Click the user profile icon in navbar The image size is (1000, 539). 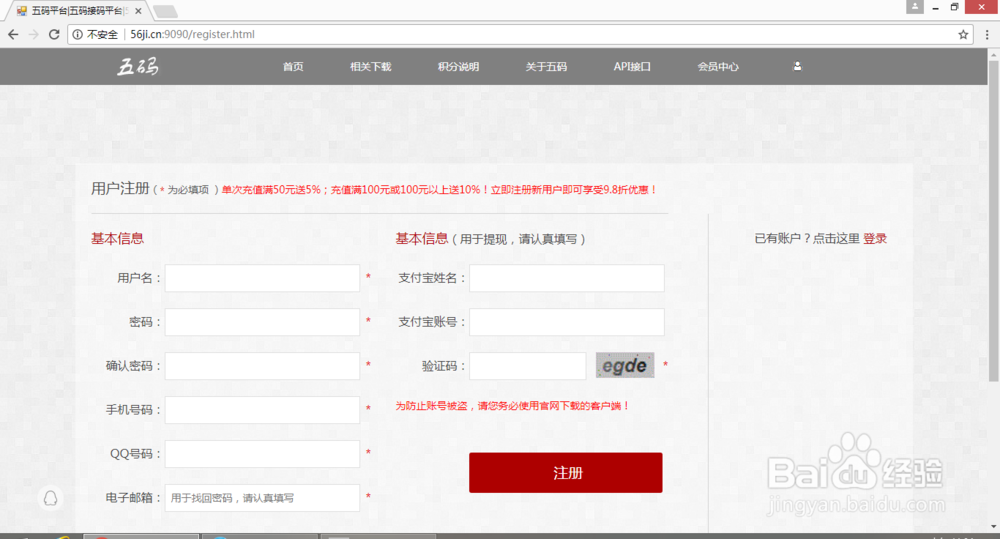click(x=797, y=66)
